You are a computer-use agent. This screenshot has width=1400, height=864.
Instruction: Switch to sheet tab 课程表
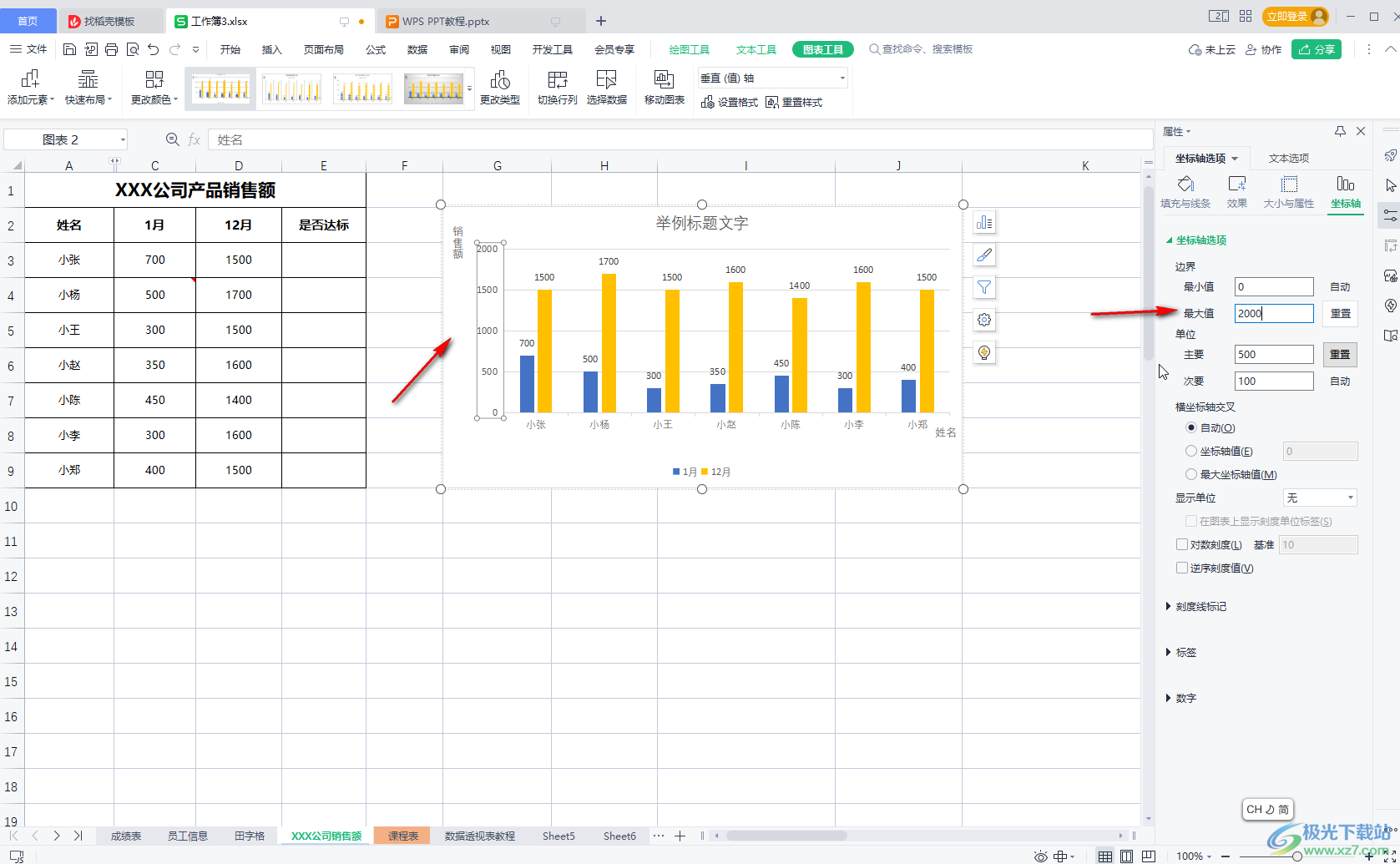click(x=402, y=836)
